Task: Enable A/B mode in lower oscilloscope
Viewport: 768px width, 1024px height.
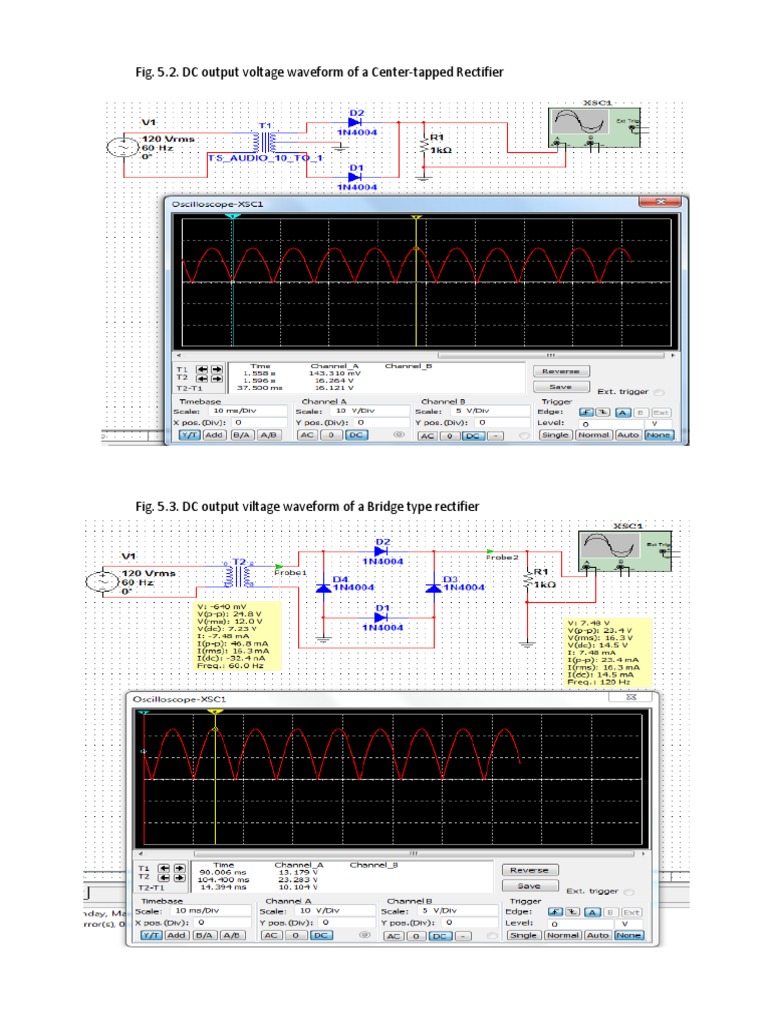Action: coord(231,935)
